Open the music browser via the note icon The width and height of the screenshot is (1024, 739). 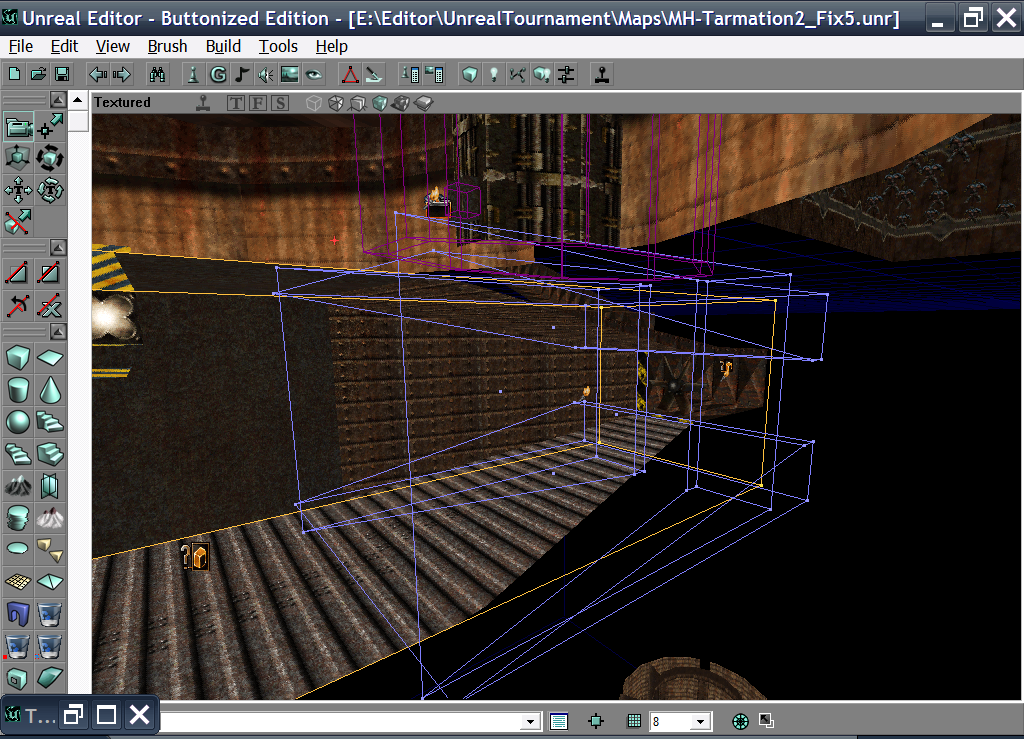pos(241,73)
